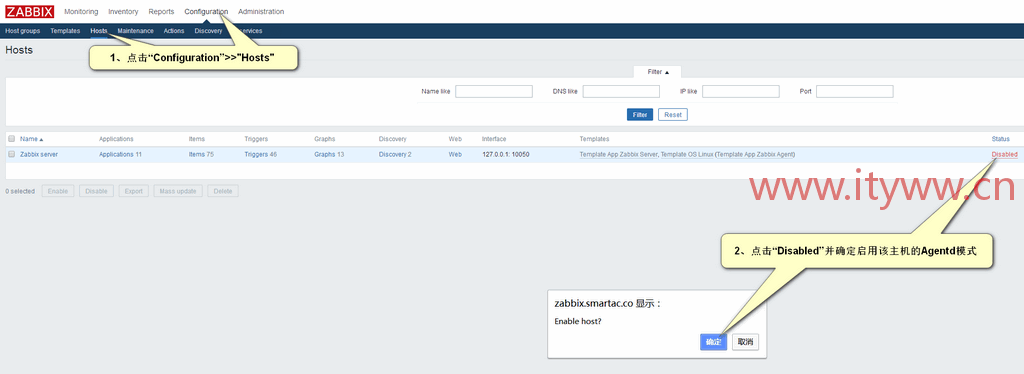Click the Enable bulk button
1024x374 pixels.
click(58, 191)
